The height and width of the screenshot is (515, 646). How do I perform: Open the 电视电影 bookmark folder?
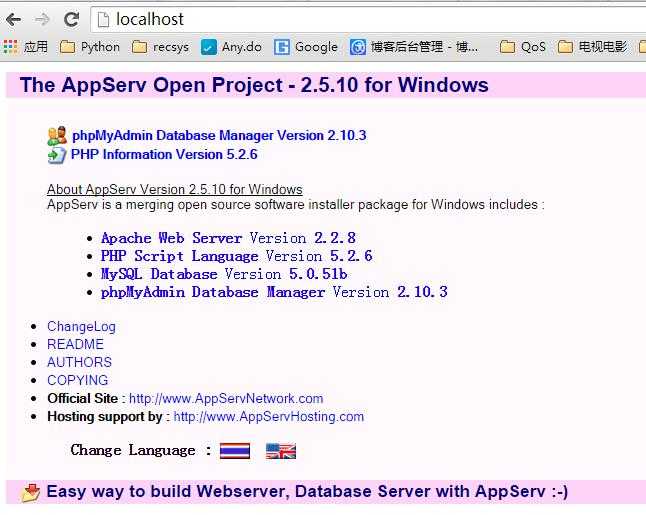[x=592, y=47]
